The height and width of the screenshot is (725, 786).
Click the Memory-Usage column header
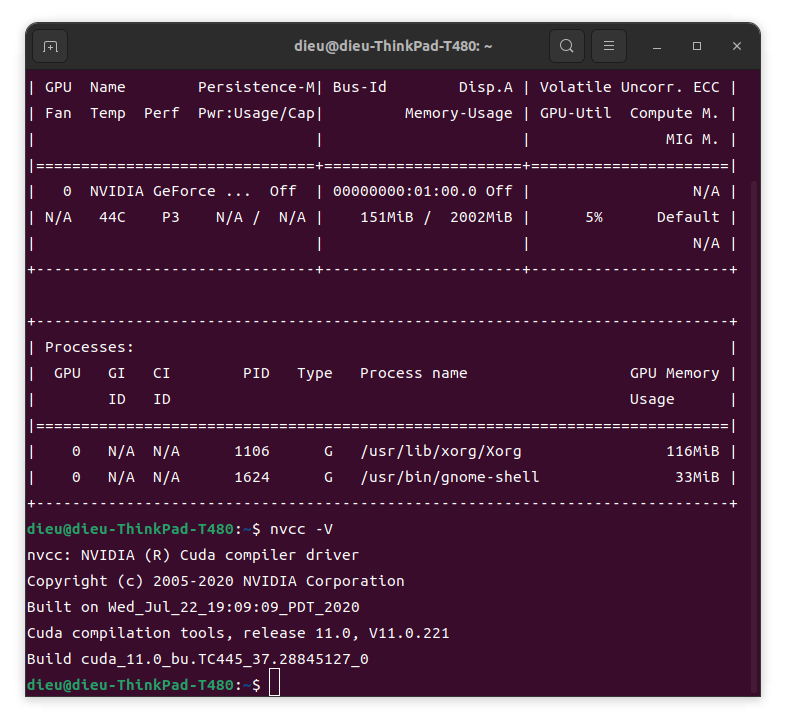point(459,113)
